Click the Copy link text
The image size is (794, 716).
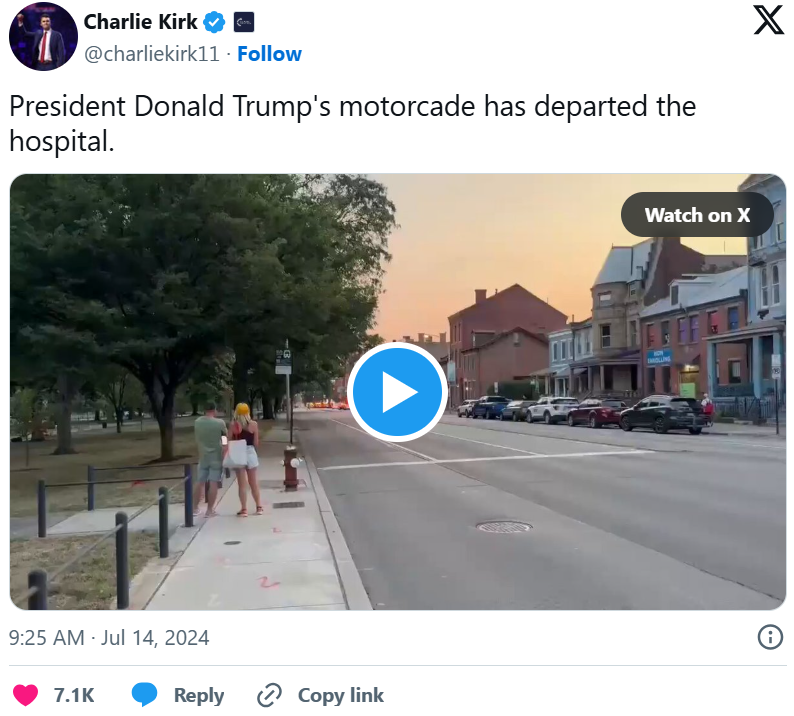341,695
